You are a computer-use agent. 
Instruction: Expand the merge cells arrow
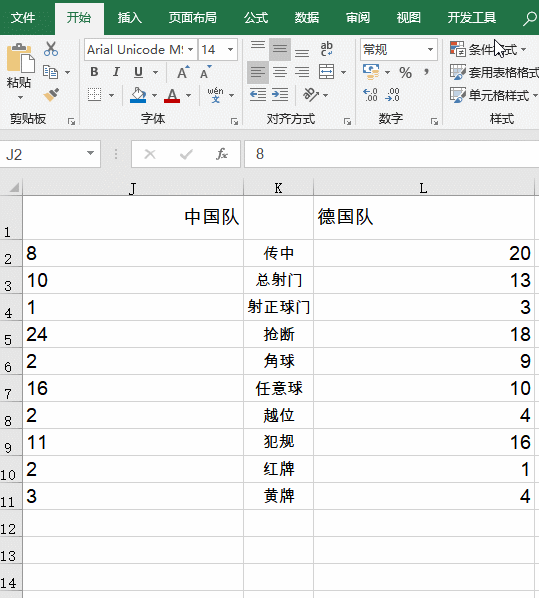[x=344, y=72]
